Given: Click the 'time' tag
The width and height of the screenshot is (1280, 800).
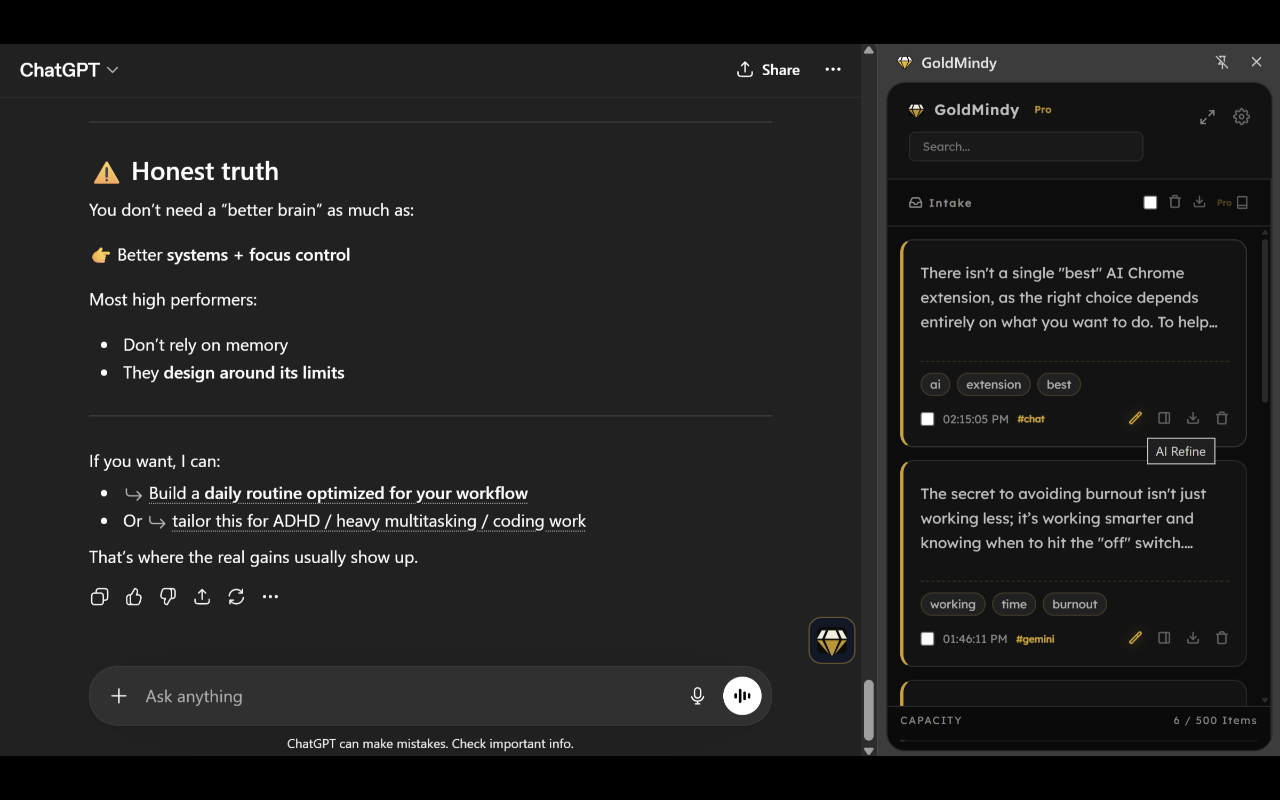Looking at the screenshot, I should pos(1014,604).
